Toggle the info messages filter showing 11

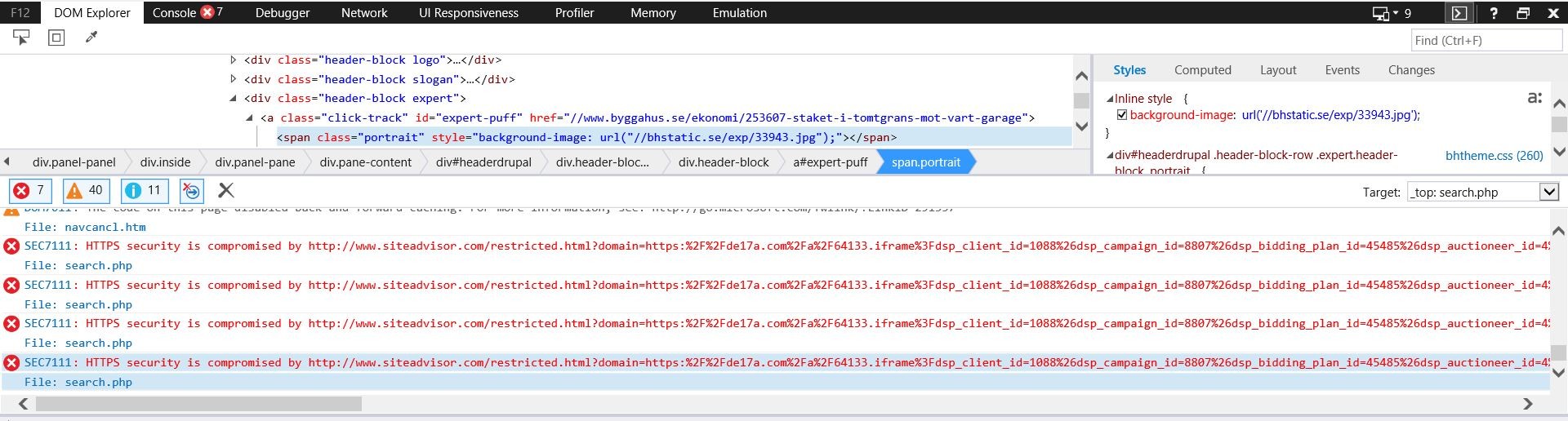tap(144, 190)
